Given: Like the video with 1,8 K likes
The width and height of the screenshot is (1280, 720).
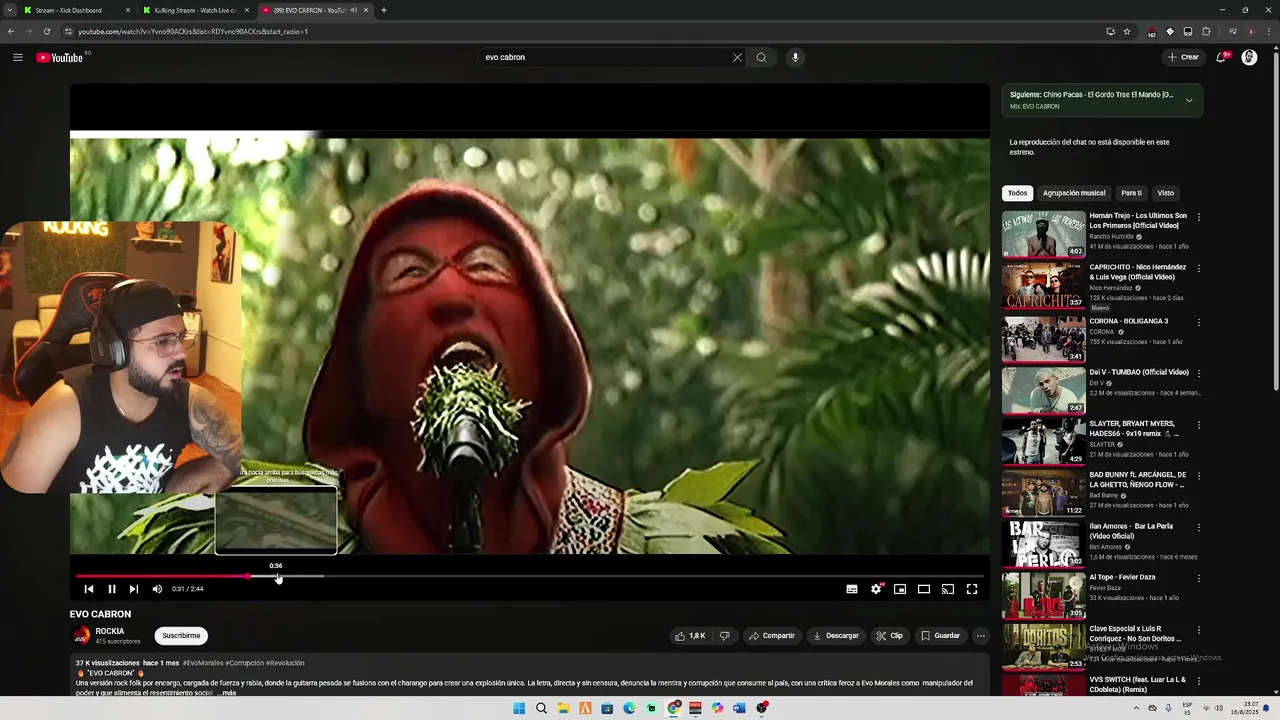Looking at the screenshot, I should point(690,636).
